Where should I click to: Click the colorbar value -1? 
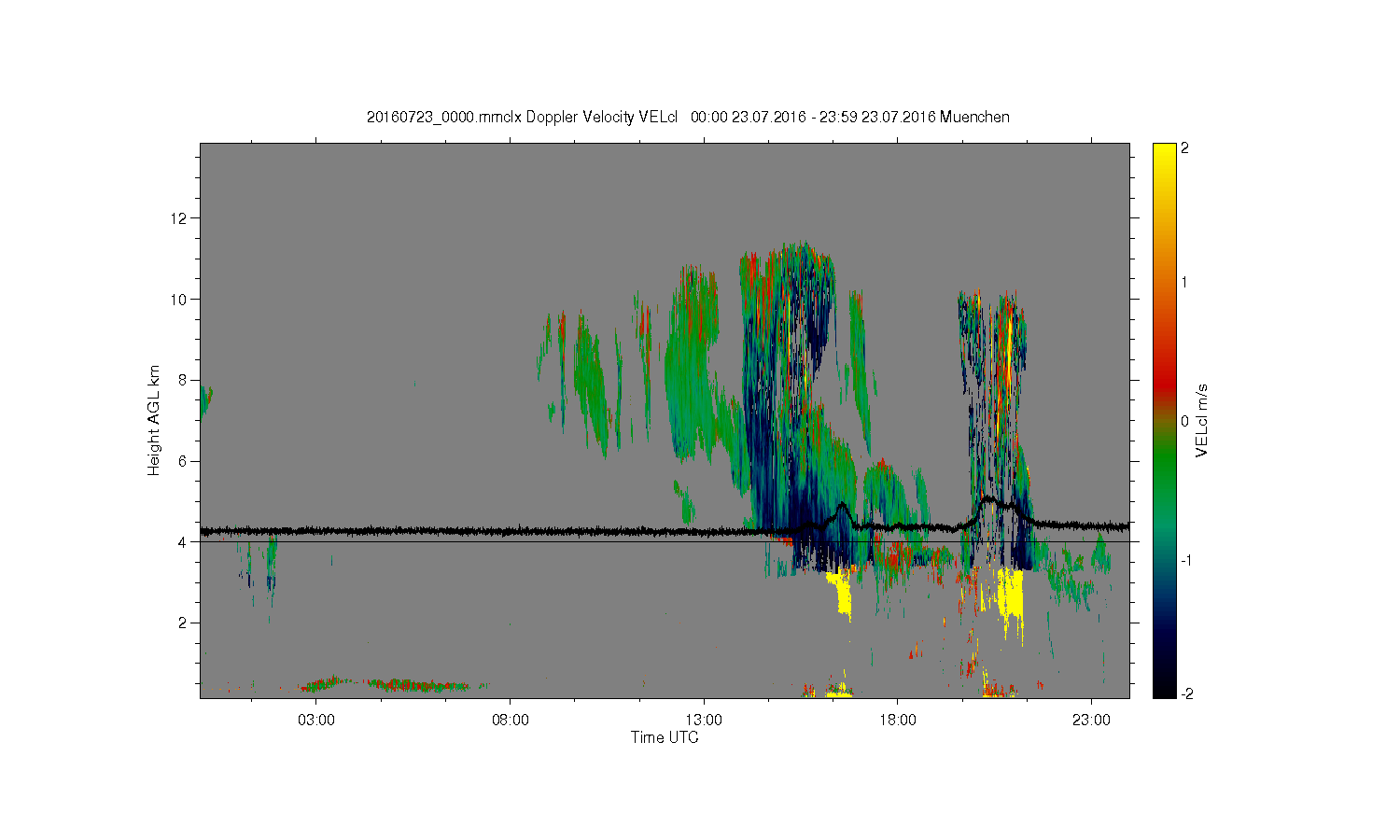coord(1186,560)
